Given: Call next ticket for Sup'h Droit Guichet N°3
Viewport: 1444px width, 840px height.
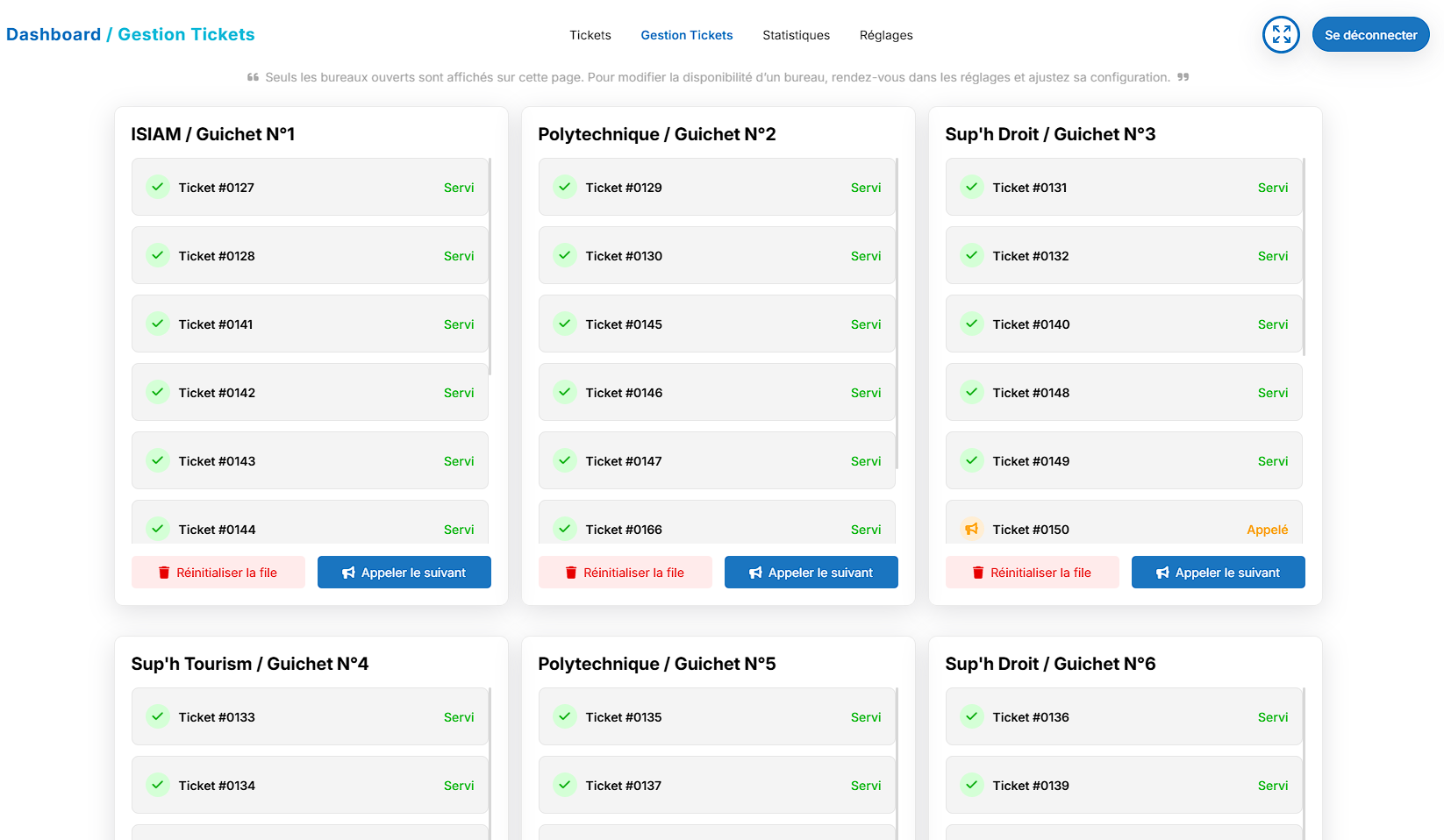Looking at the screenshot, I should pos(1218,573).
